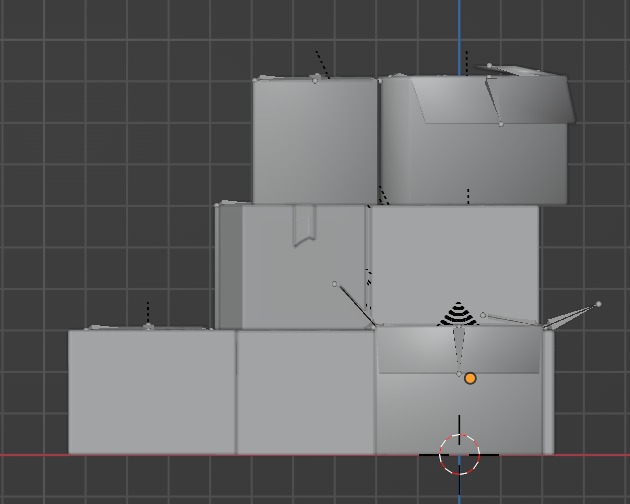This screenshot has width=630, height=504.
Task: Select the top-left closed box
Action: (315, 141)
